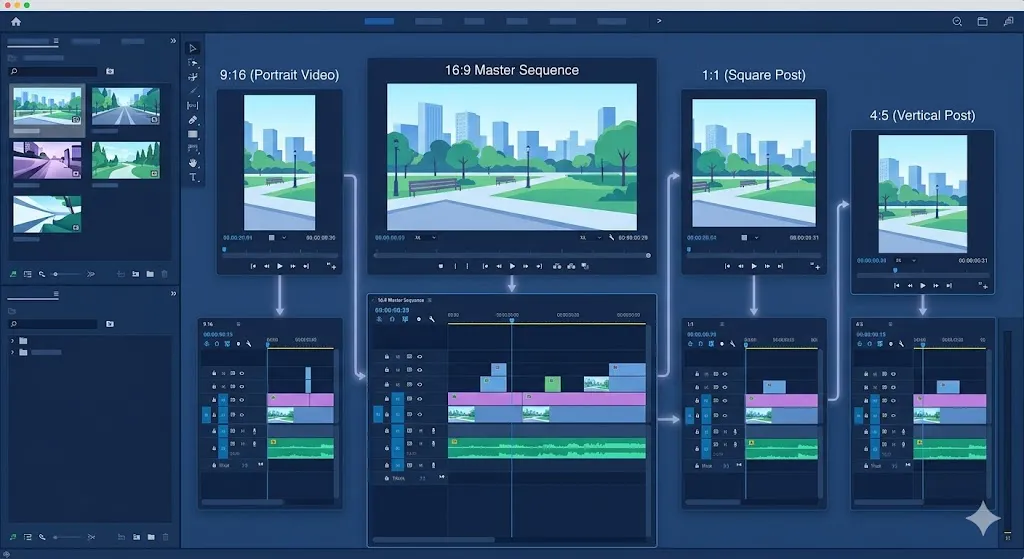Open the 1:1 timeline panel menu icon
This screenshot has width=1024, height=559.
tap(722, 324)
